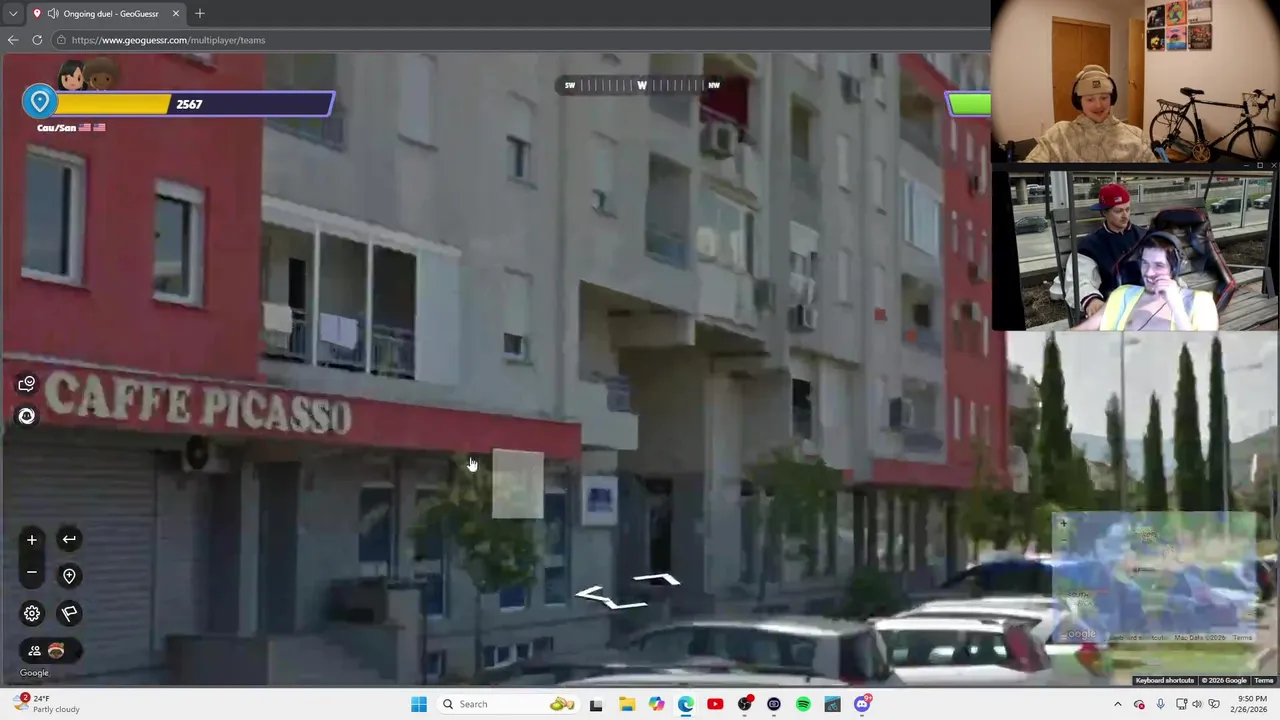Click the microphone tray icon
This screenshot has width=1280, height=720.
point(1160,704)
